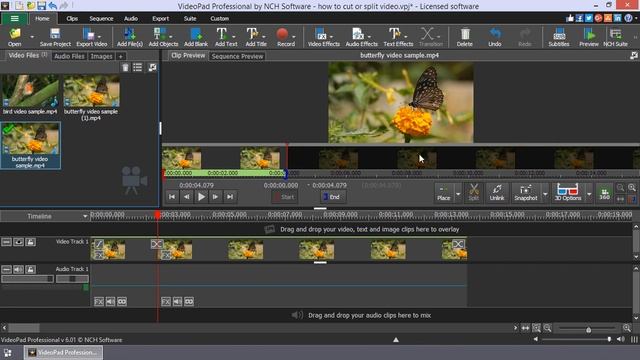
Task: Open the Subtitles tool
Action: tap(559, 36)
